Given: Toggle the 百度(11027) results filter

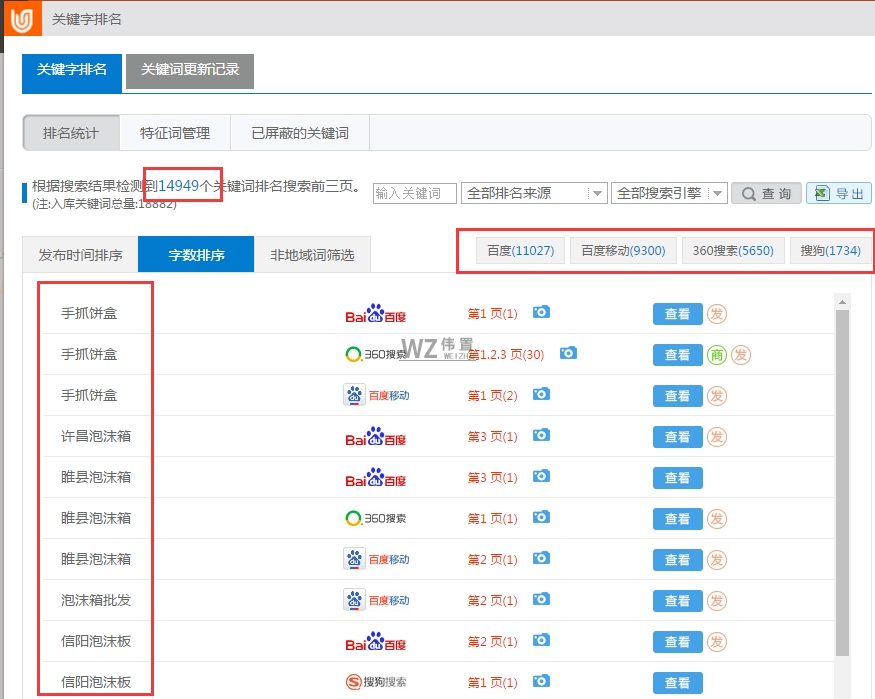Looking at the screenshot, I should pos(519,250).
